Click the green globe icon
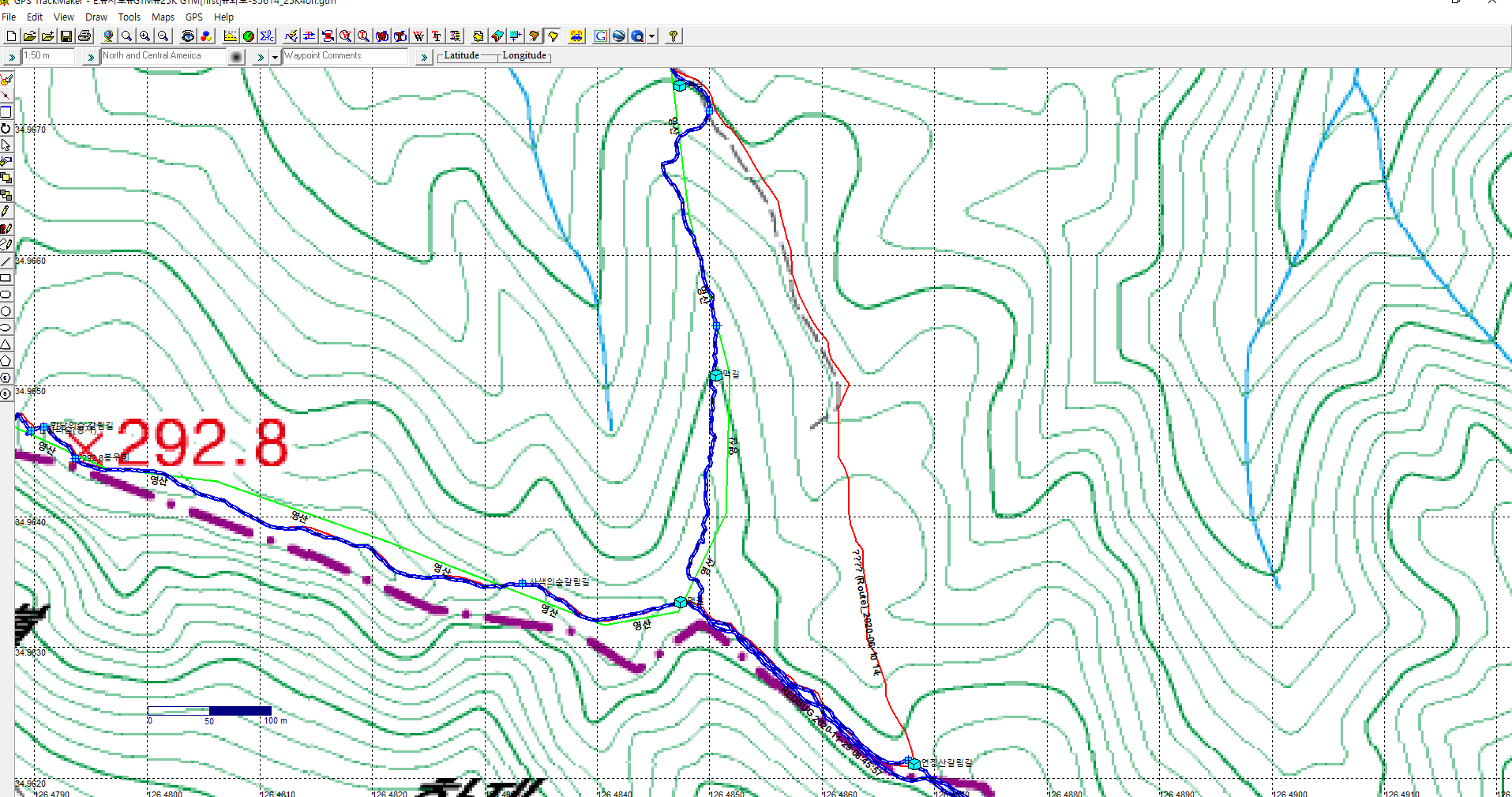 pos(249,36)
